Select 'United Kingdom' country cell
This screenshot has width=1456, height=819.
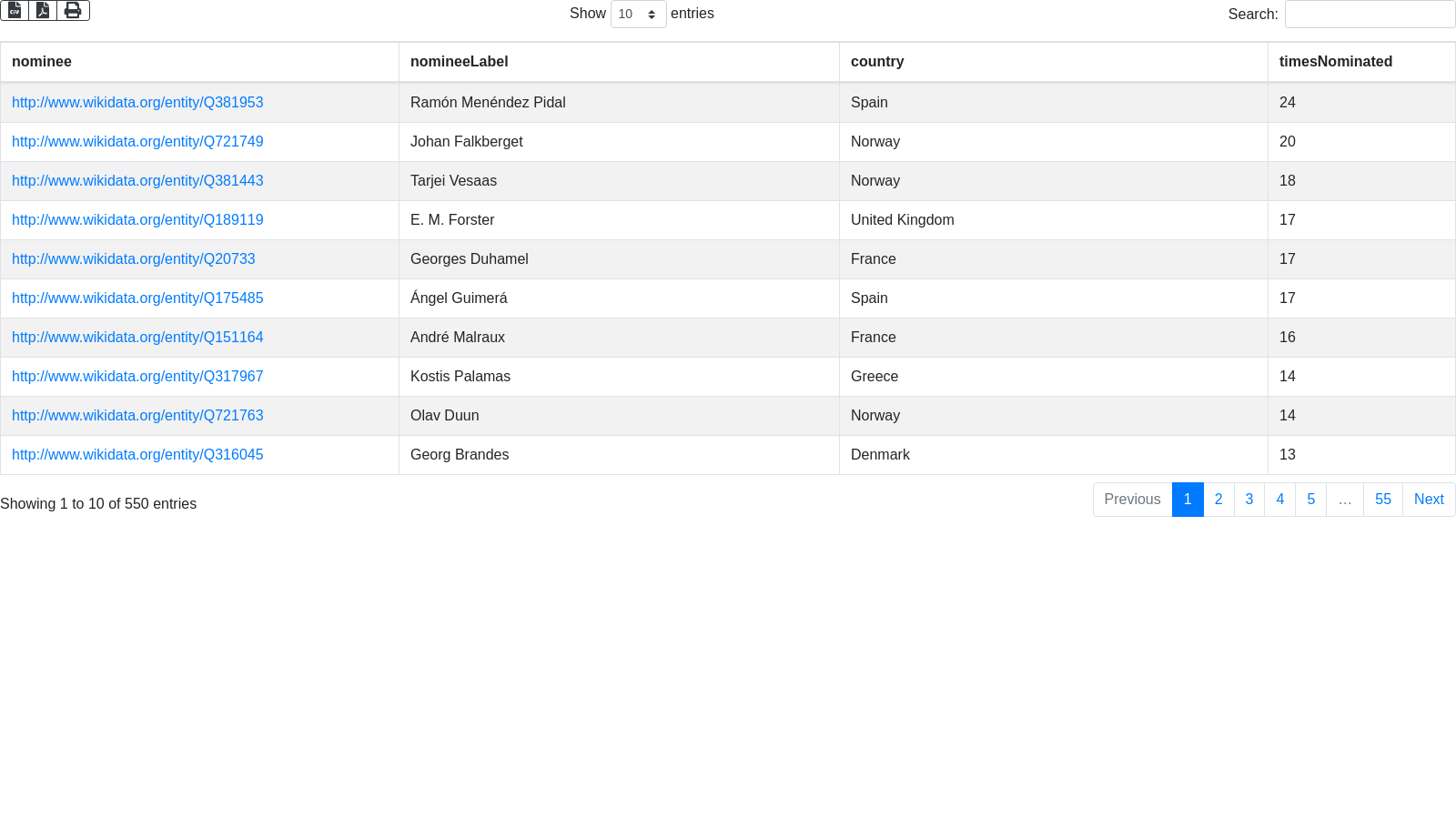[1053, 220]
